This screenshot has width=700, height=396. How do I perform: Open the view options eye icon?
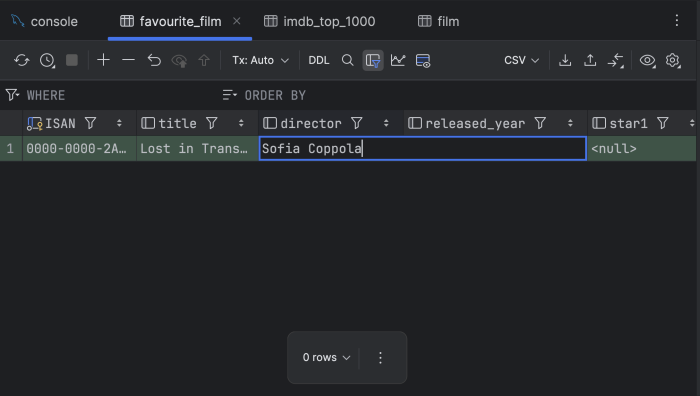[647, 60]
